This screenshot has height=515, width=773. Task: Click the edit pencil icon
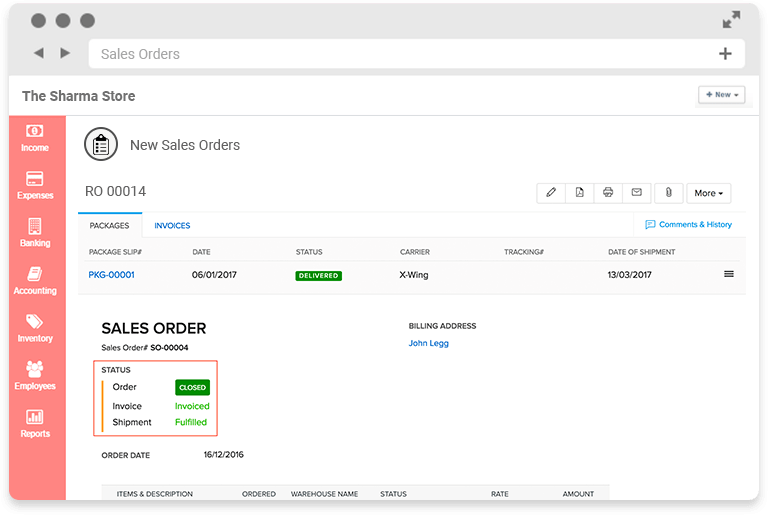551,193
